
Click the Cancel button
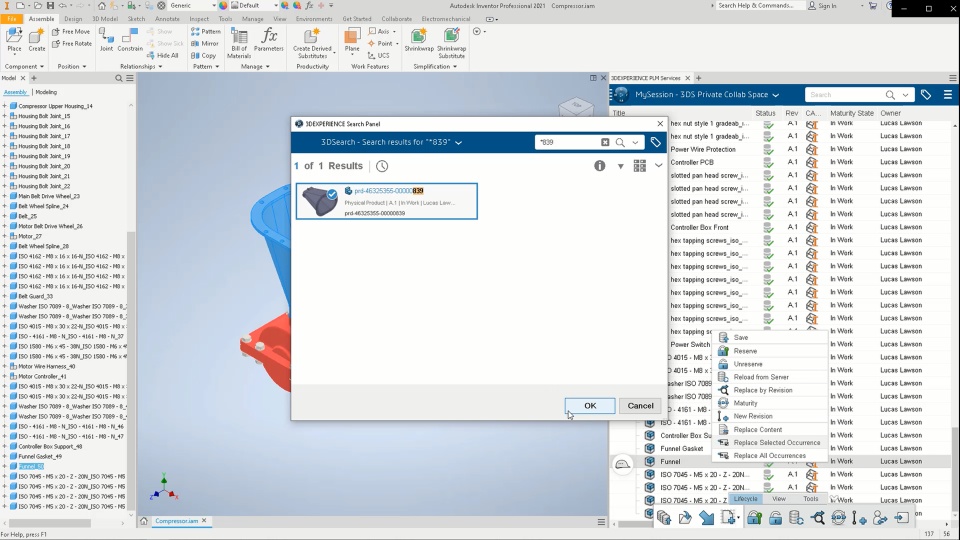(640, 405)
